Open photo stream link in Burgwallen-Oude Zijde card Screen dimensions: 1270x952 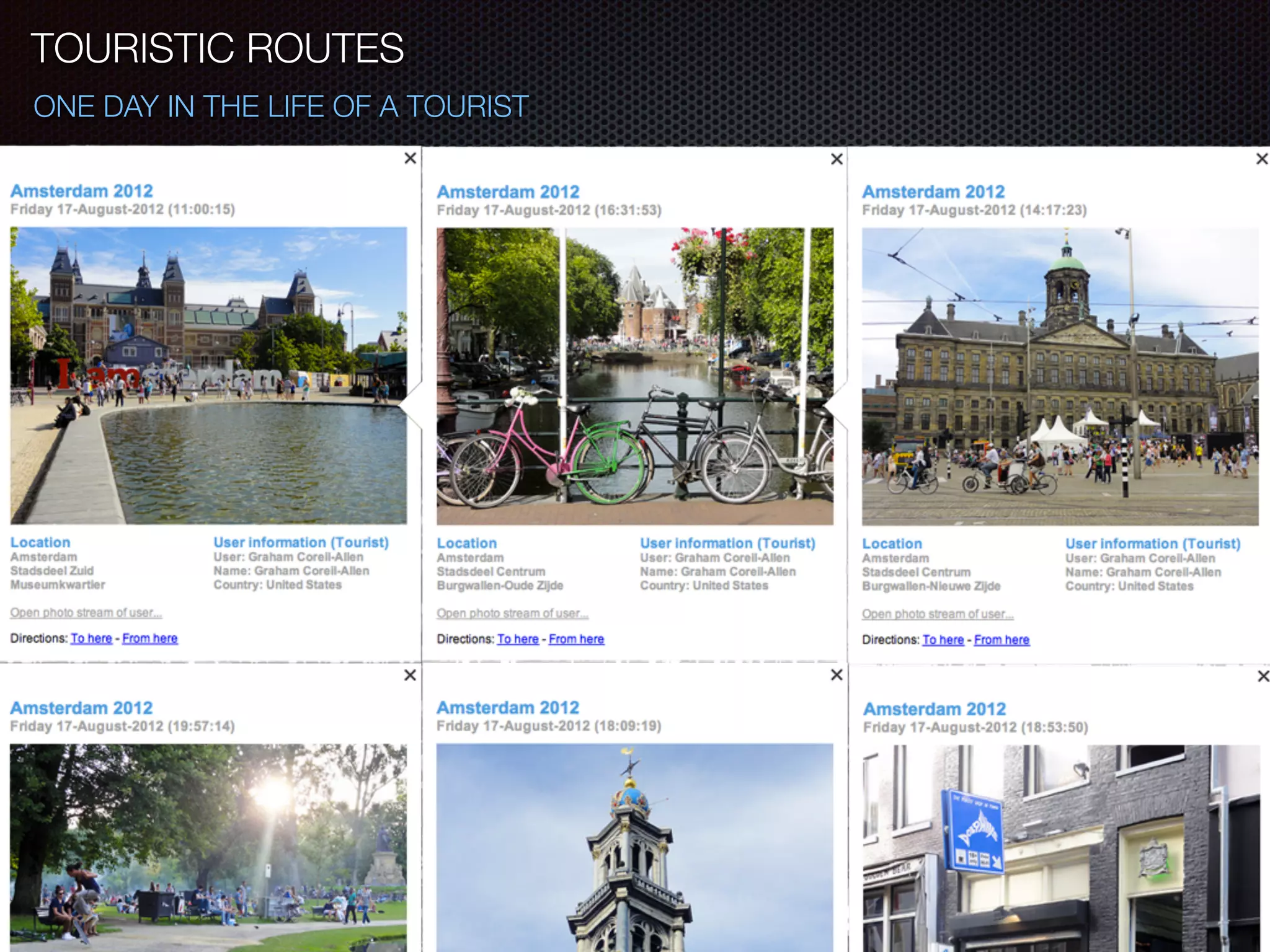click(x=512, y=613)
